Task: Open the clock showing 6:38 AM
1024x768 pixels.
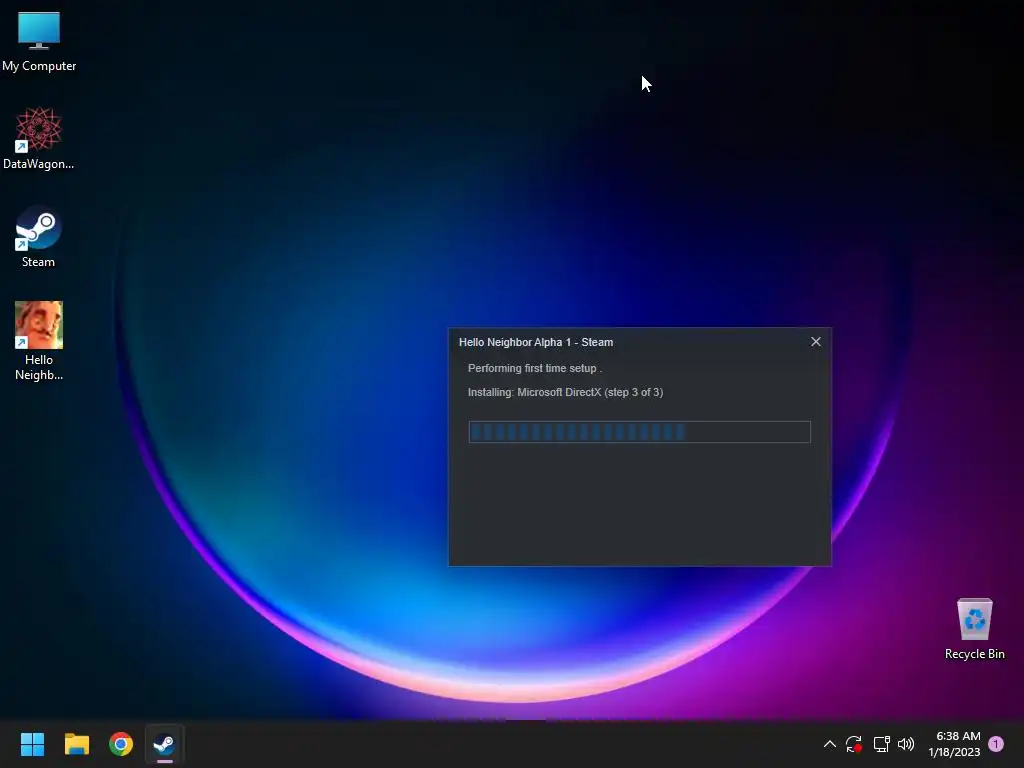Action: click(x=958, y=736)
